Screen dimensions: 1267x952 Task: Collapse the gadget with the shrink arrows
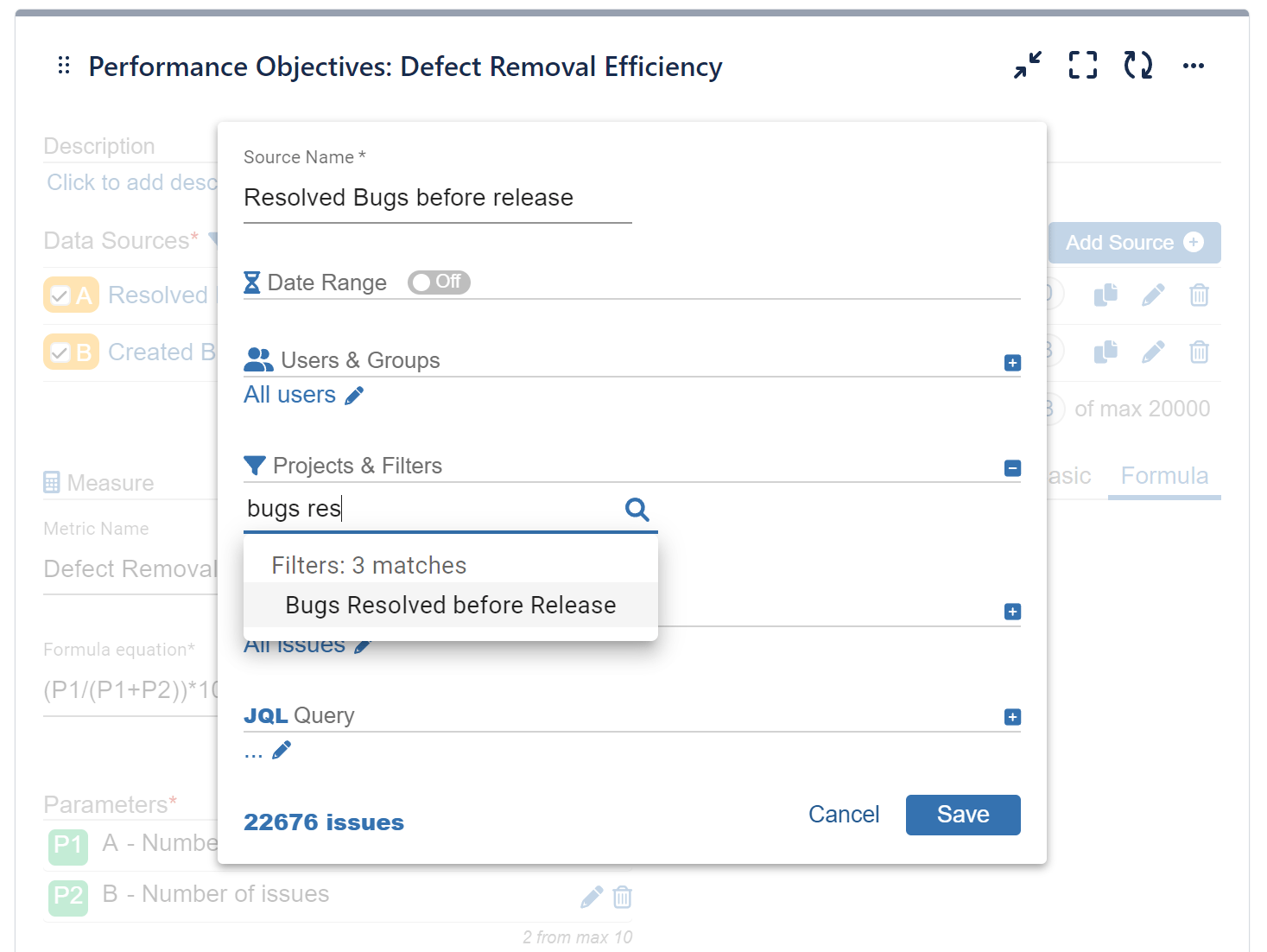1027,65
